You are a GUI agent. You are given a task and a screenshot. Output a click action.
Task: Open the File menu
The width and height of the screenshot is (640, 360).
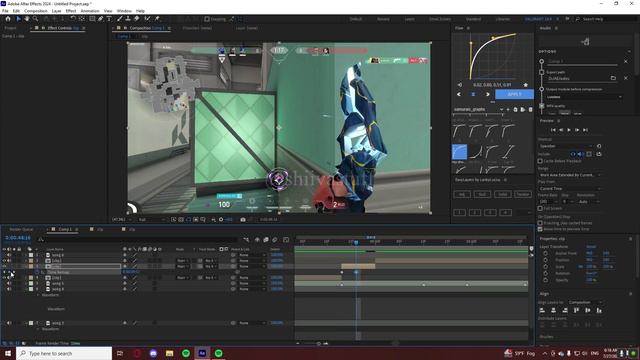point(5,11)
